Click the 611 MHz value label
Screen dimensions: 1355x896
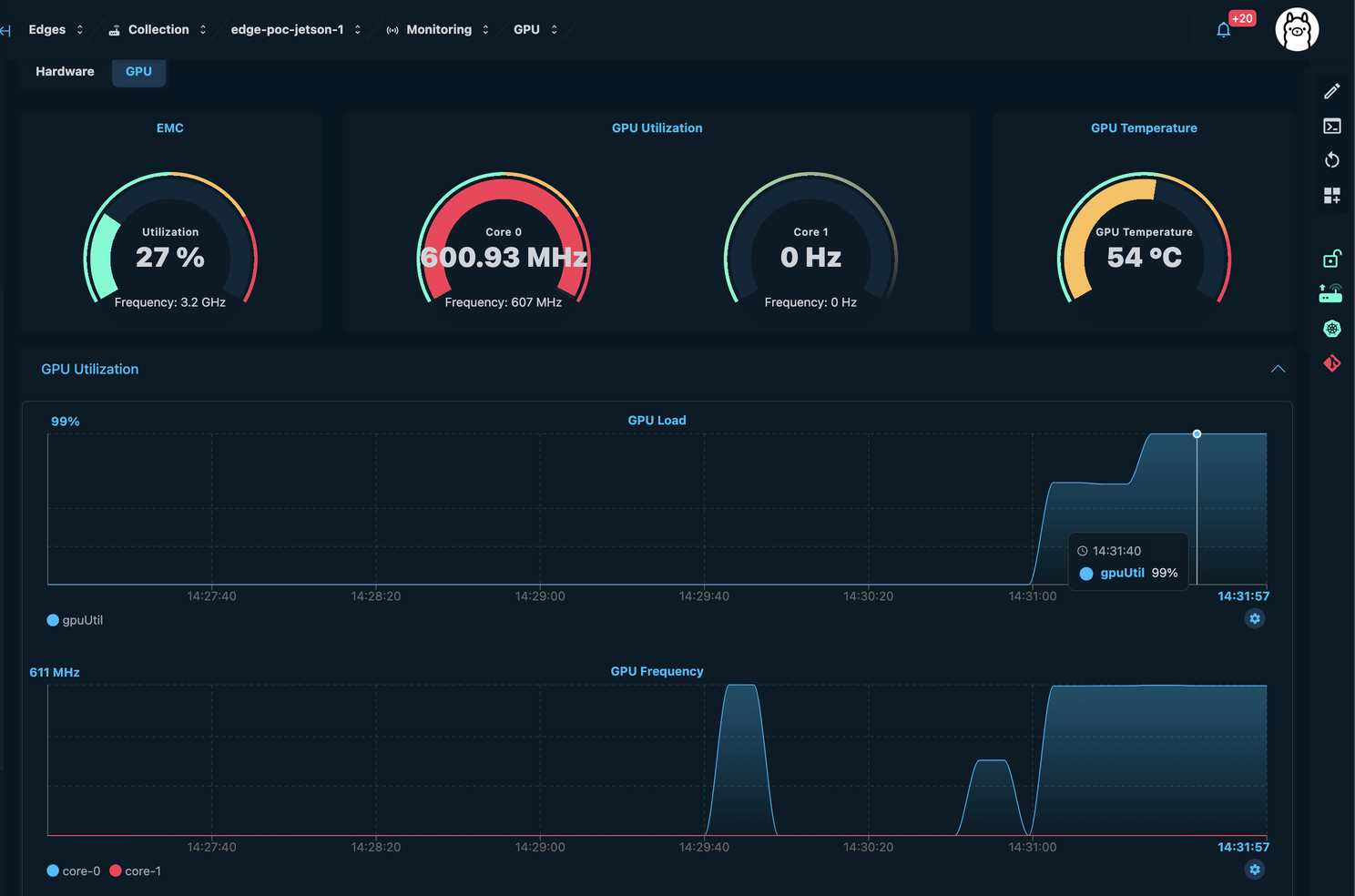[x=55, y=672]
